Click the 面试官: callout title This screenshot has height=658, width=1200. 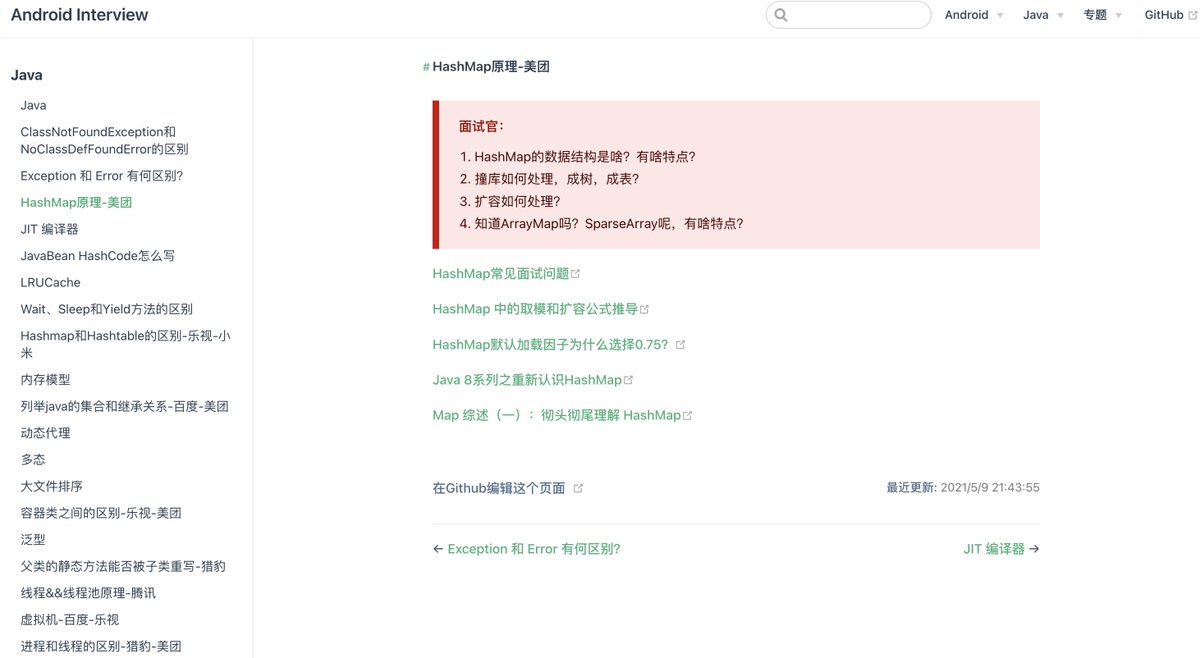point(482,126)
